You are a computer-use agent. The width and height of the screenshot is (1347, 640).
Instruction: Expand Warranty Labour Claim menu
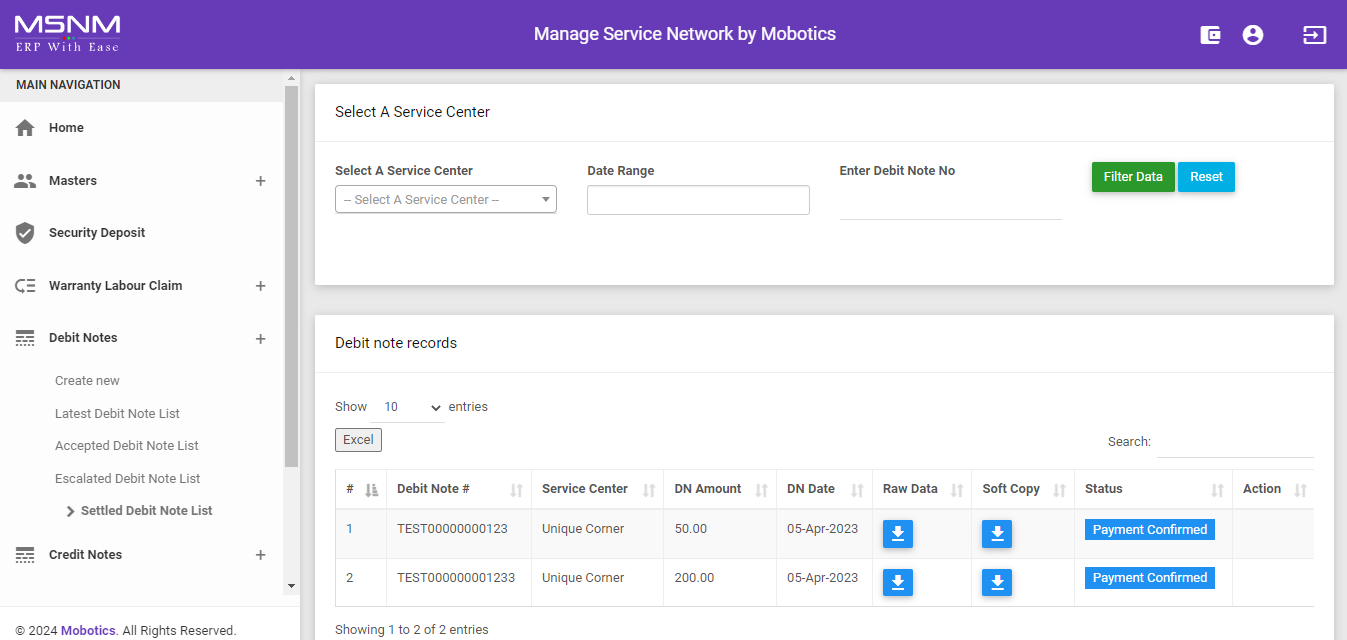point(260,286)
